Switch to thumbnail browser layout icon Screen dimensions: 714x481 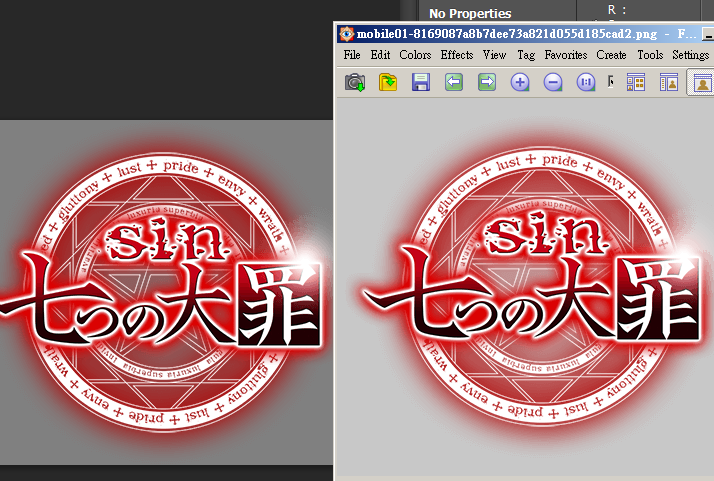[636, 82]
